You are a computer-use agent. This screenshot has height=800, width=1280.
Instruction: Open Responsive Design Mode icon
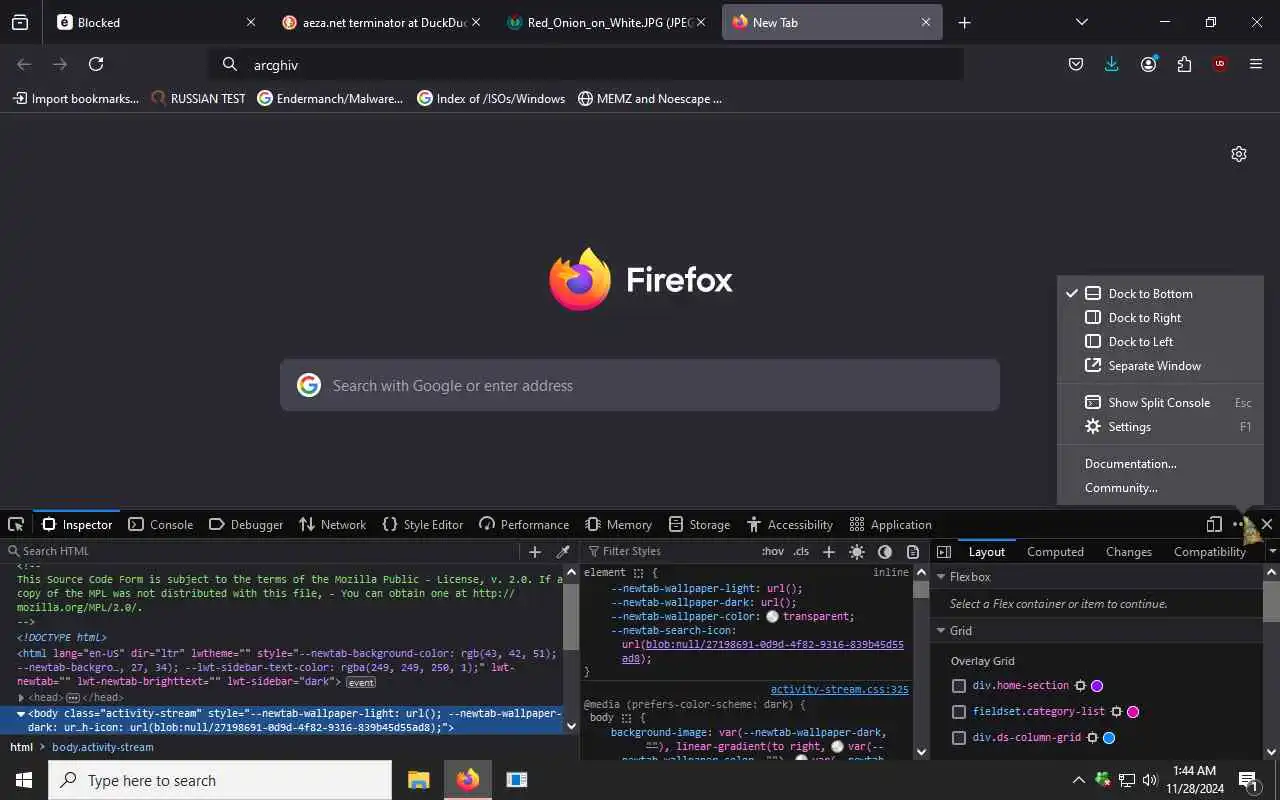pyautogui.click(x=1214, y=524)
